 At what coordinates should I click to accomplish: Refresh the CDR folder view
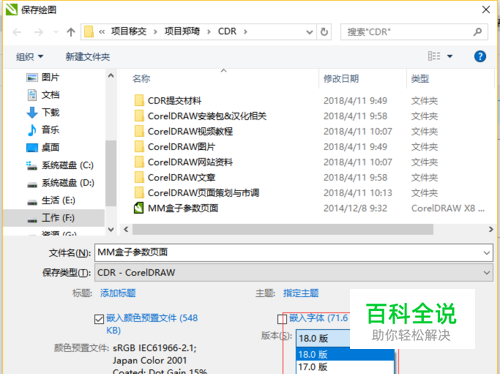[x=324, y=32]
